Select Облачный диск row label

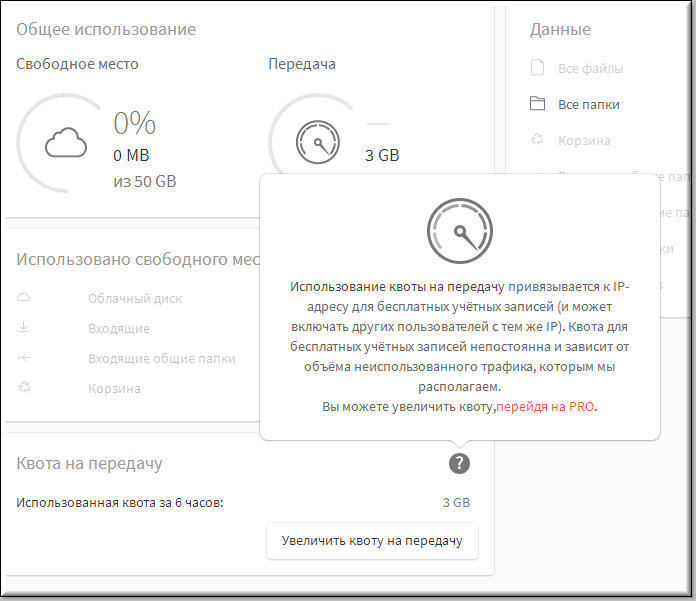click(x=135, y=298)
